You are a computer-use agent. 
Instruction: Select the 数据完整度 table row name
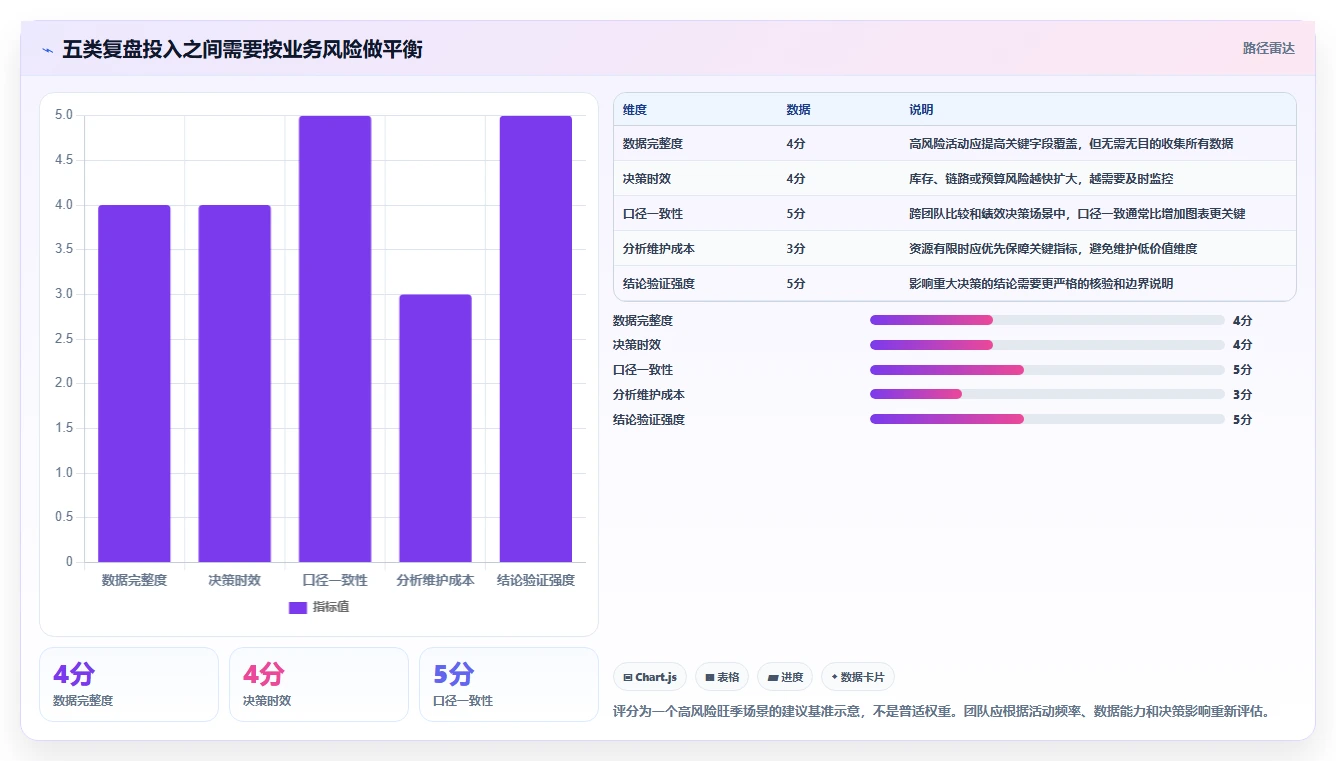(653, 144)
